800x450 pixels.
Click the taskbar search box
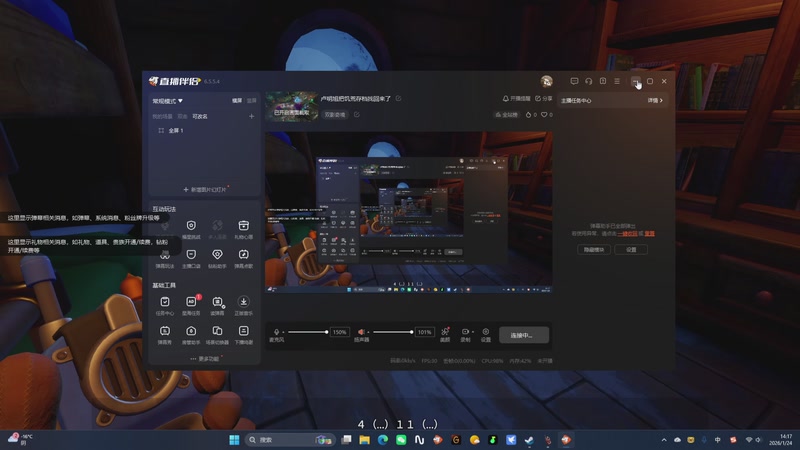289,440
